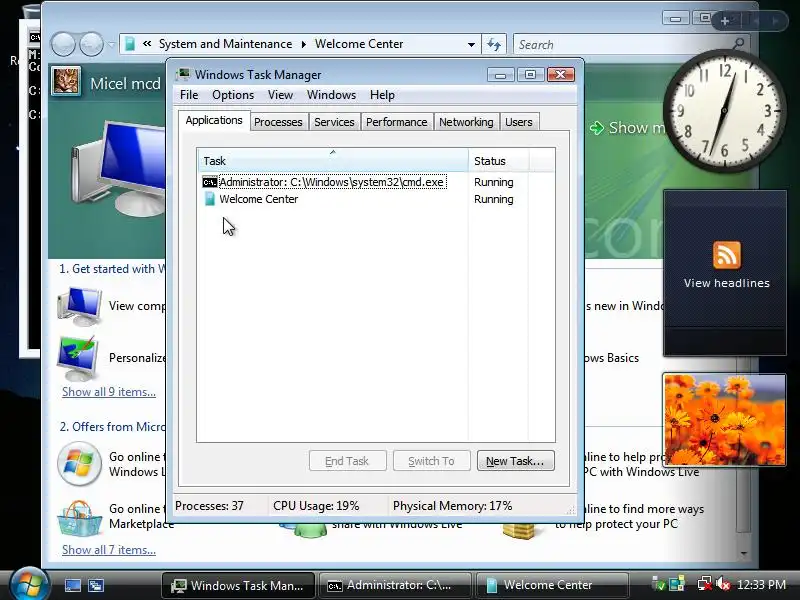Viewport: 800px width, 600px height.
Task: Click the Windows Start orb
Action: point(29,584)
